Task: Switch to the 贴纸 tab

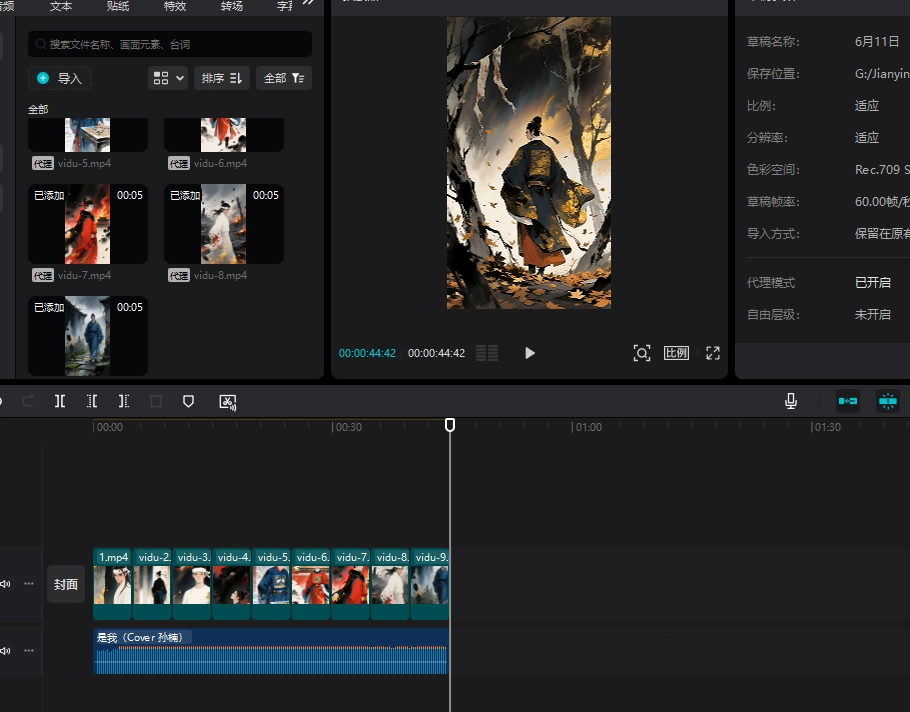Action: coord(118,6)
